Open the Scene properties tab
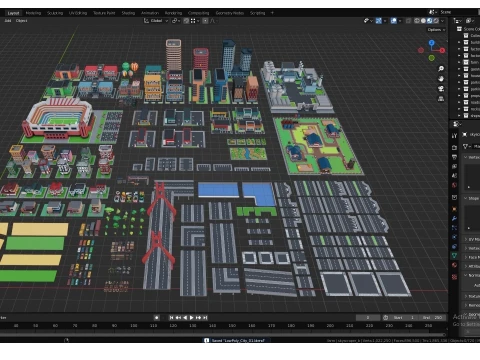 454,176
